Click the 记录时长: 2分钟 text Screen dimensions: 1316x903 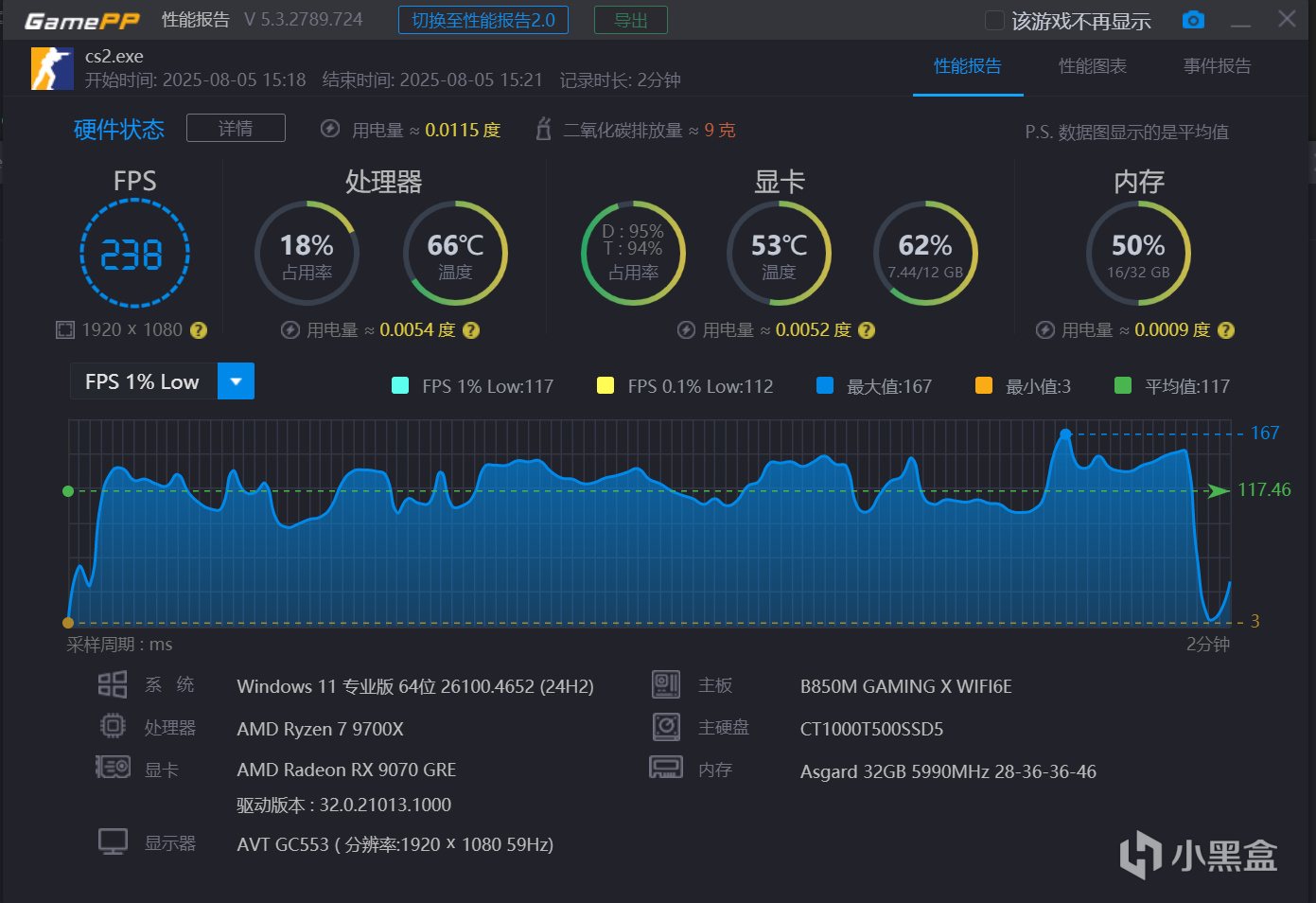click(620, 80)
